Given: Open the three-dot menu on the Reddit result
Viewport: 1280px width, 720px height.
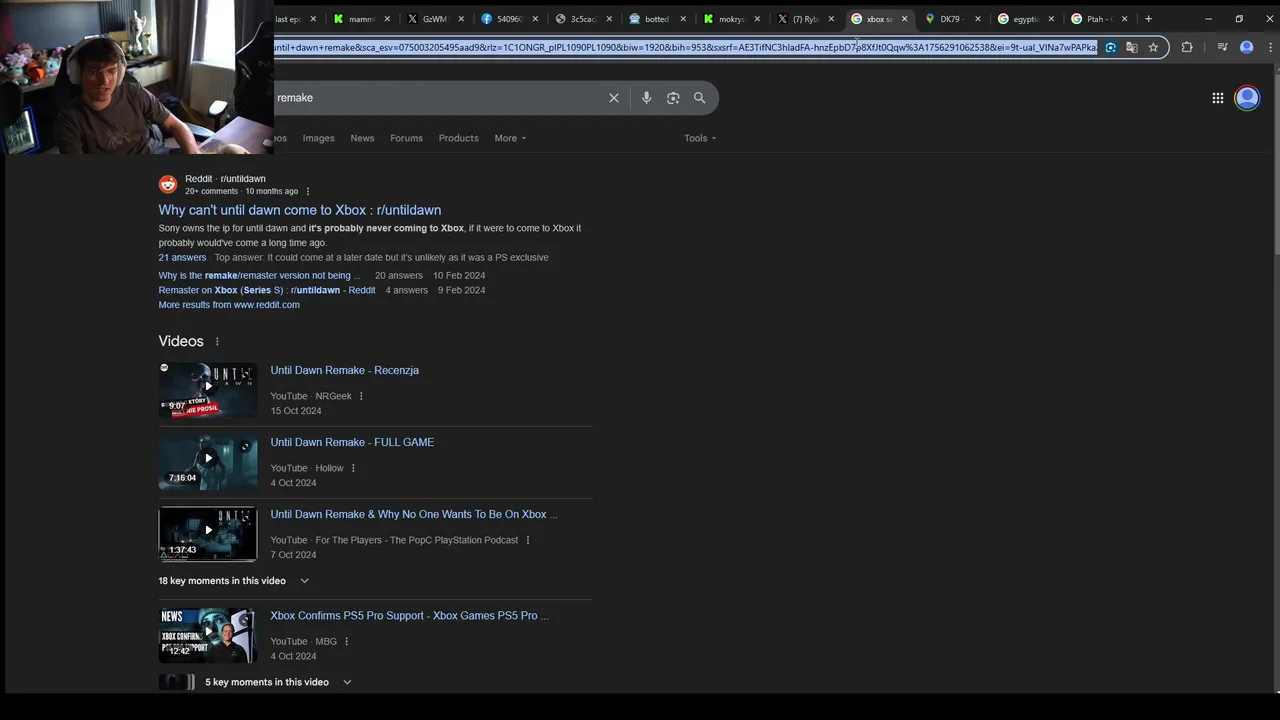Looking at the screenshot, I should [308, 191].
